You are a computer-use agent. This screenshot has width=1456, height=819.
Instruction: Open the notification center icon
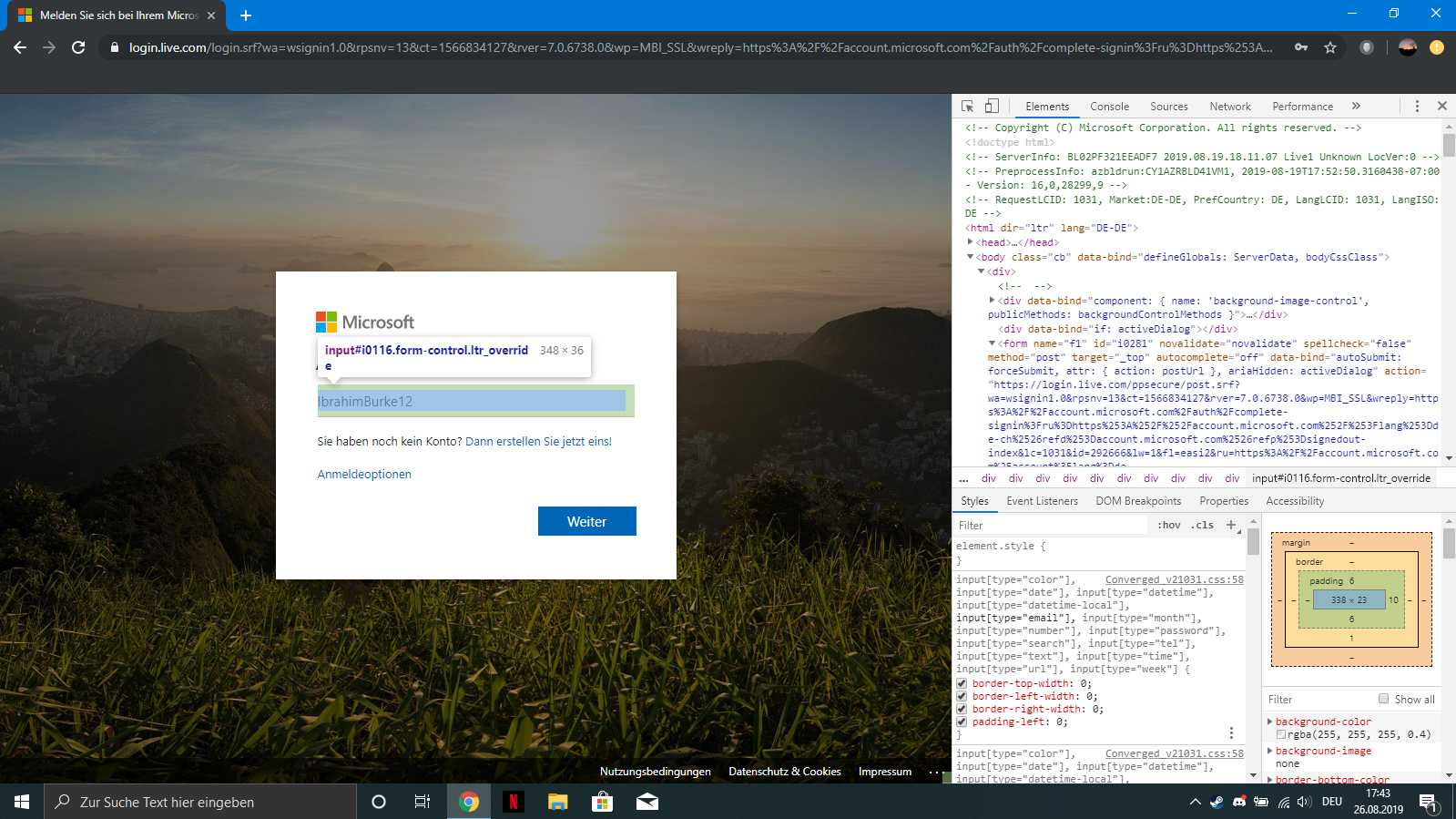tap(1428, 802)
